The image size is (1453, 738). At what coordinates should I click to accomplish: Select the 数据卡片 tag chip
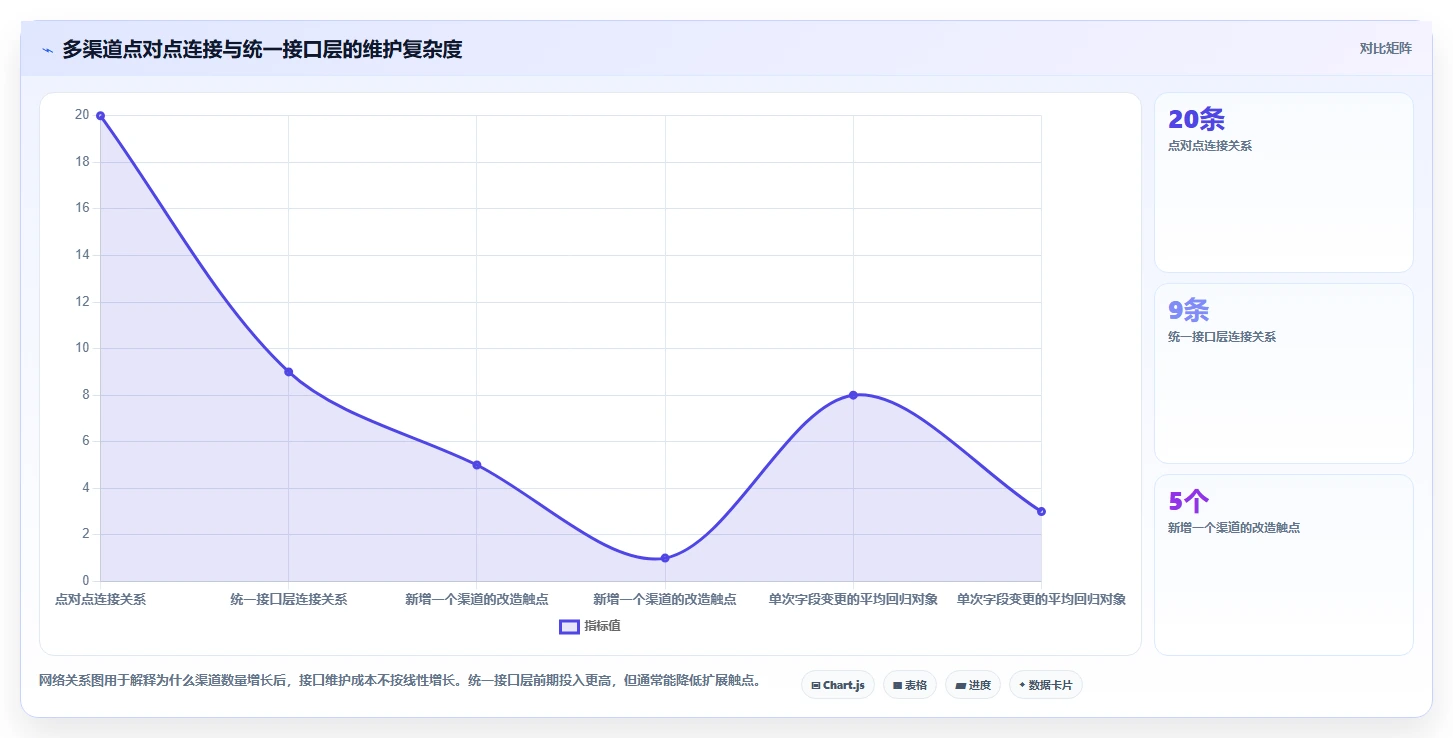point(1046,685)
